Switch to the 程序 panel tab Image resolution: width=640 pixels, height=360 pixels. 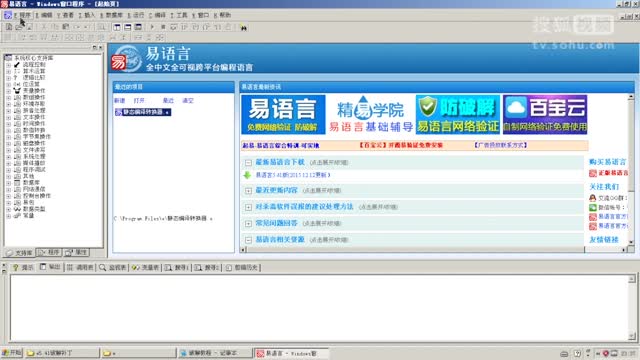coord(49,253)
